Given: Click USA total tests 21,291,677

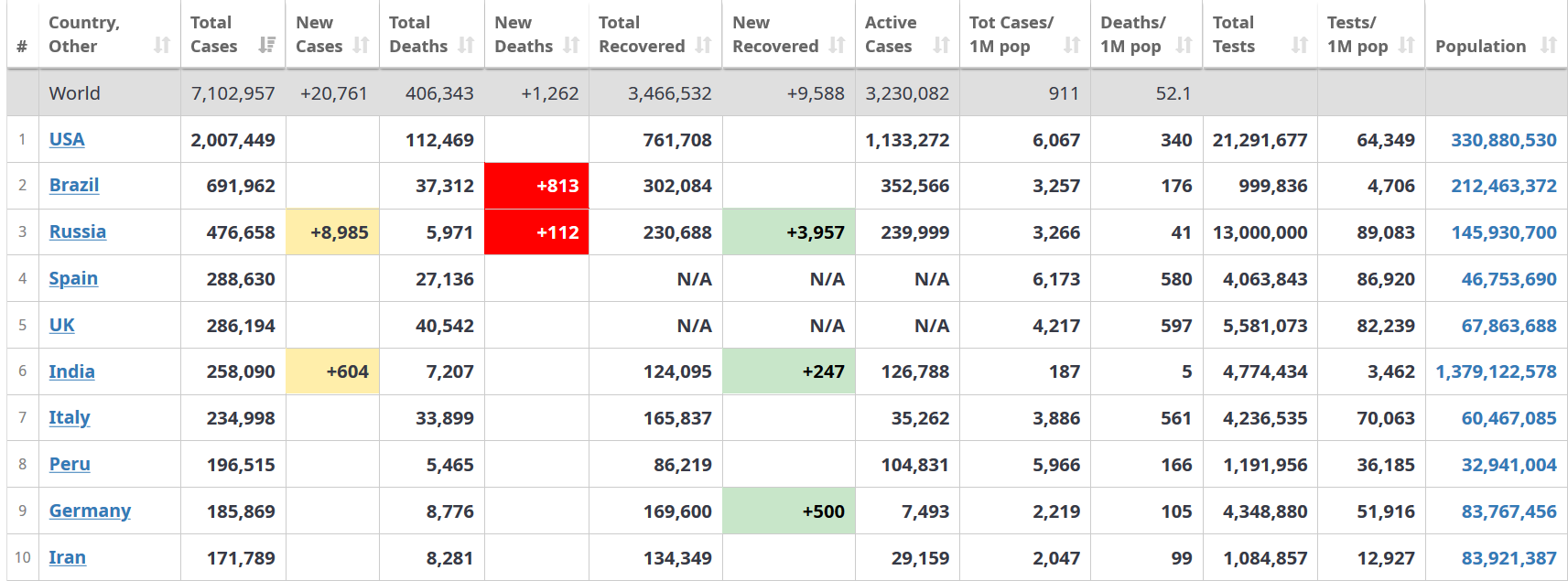Looking at the screenshot, I should coord(1260,140).
